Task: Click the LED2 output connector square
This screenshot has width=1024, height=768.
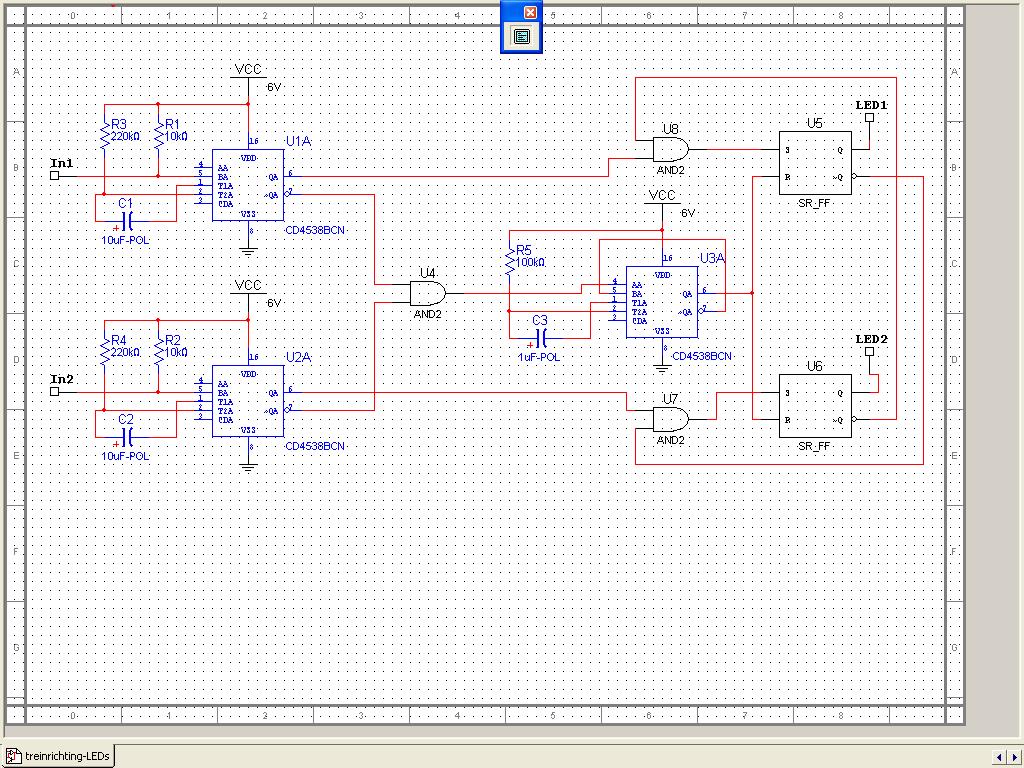Action: pos(869,352)
